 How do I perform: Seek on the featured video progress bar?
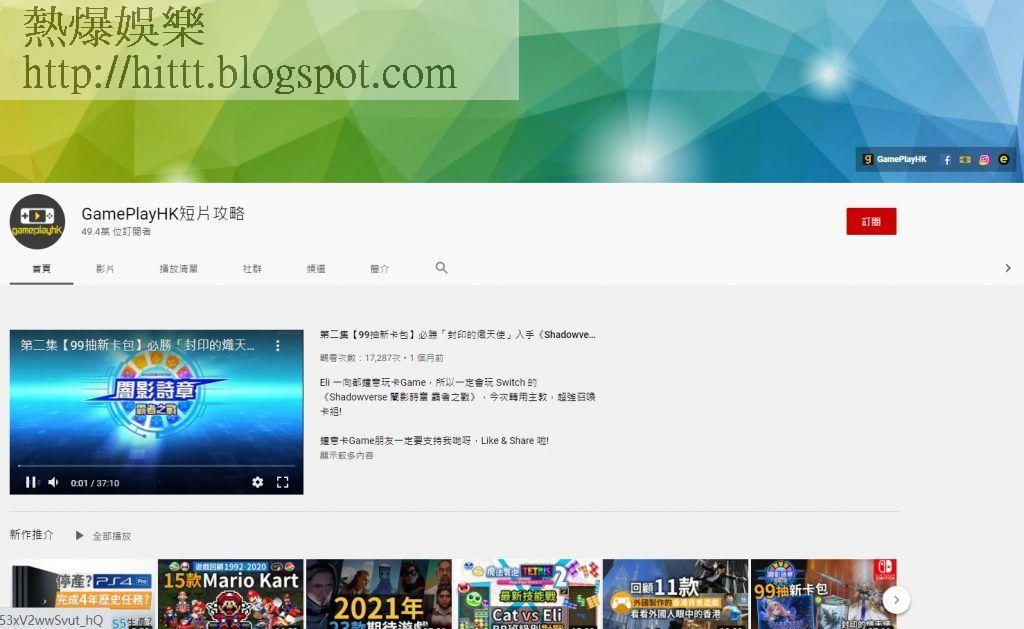(156, 466)
